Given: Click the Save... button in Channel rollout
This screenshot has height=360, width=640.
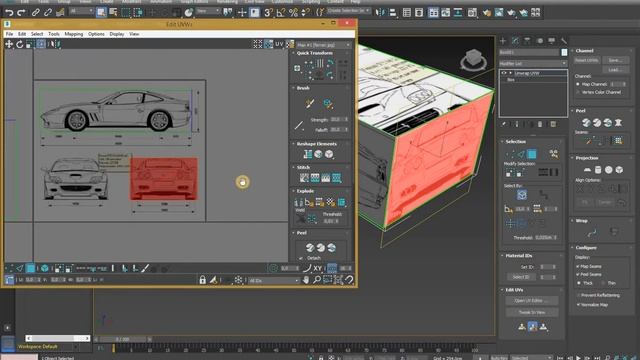Looking at the screenshot, I should point(615,60).
